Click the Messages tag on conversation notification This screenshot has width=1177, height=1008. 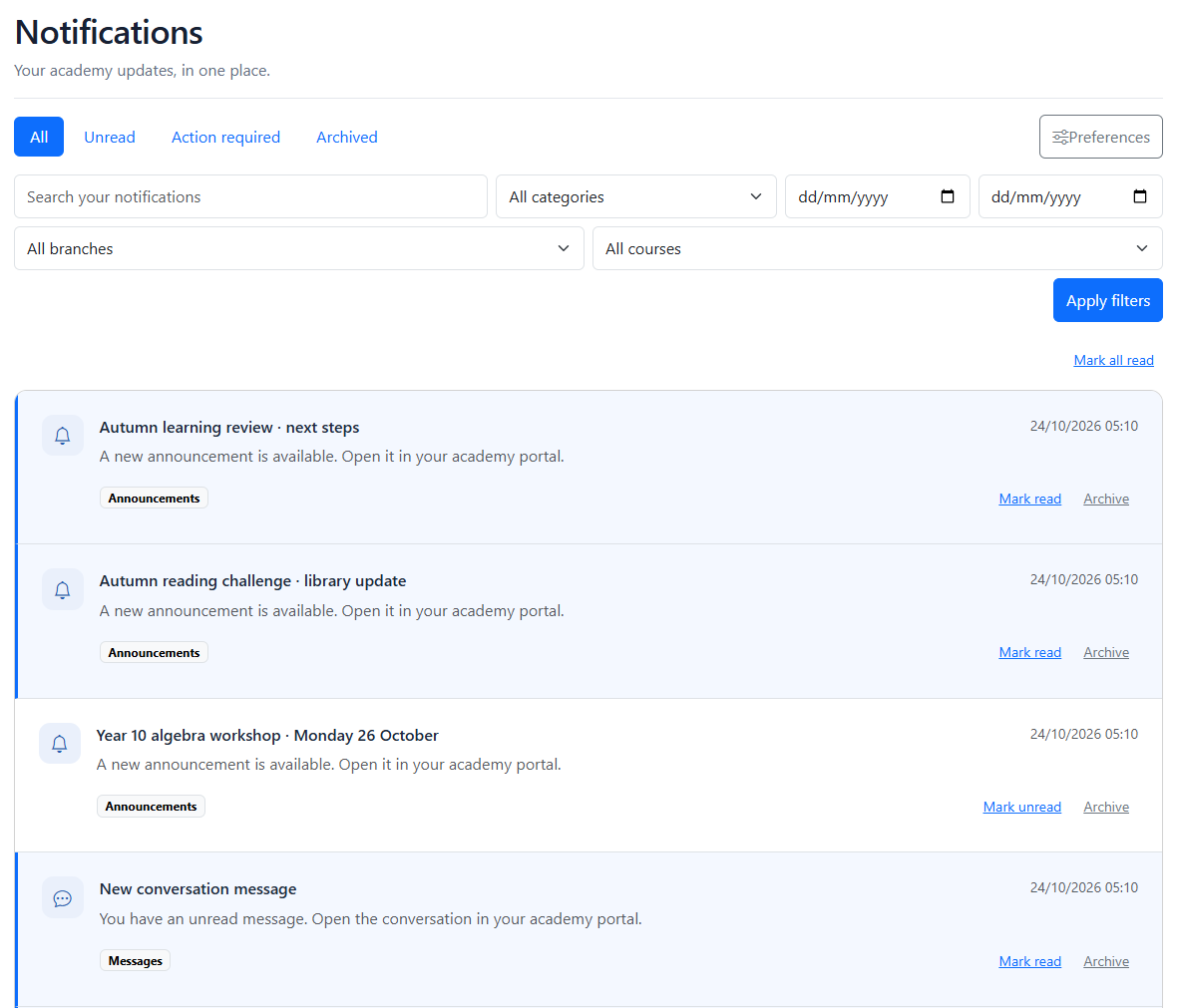coord(135,961)
